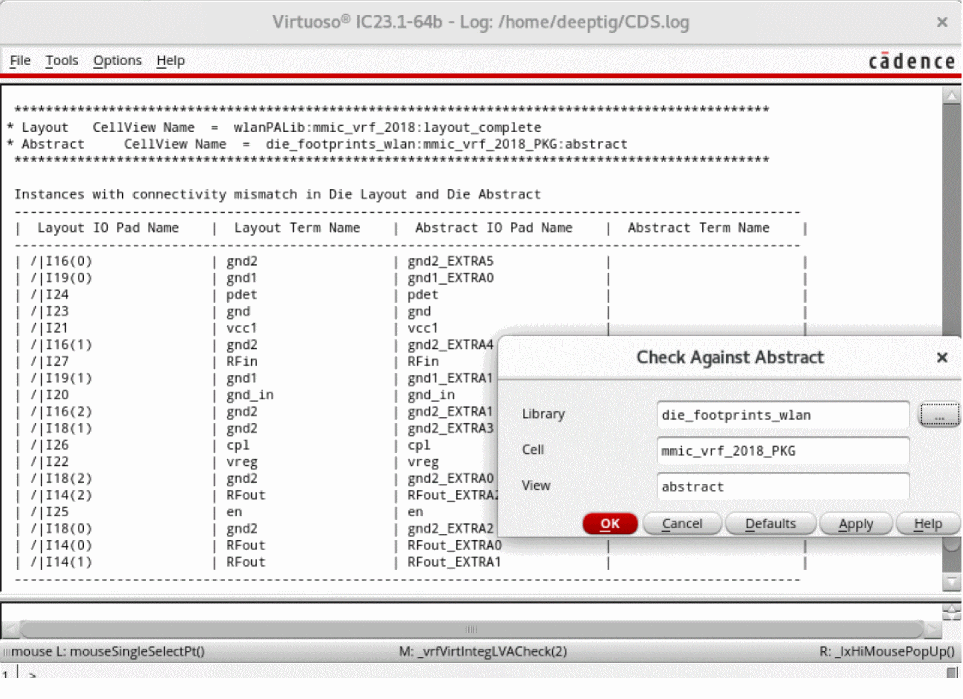Click horizontal scrollbar left arrow
This screenshot has height=699, width=963.
coord(10,630)
